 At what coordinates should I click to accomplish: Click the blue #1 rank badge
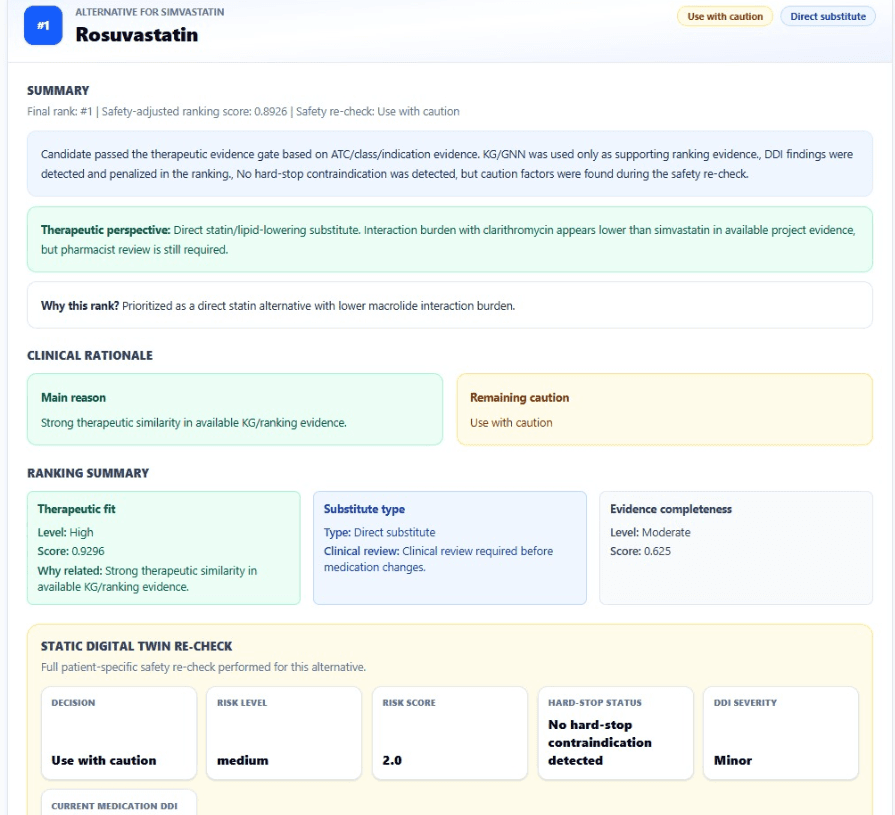(x=43, y=25)
